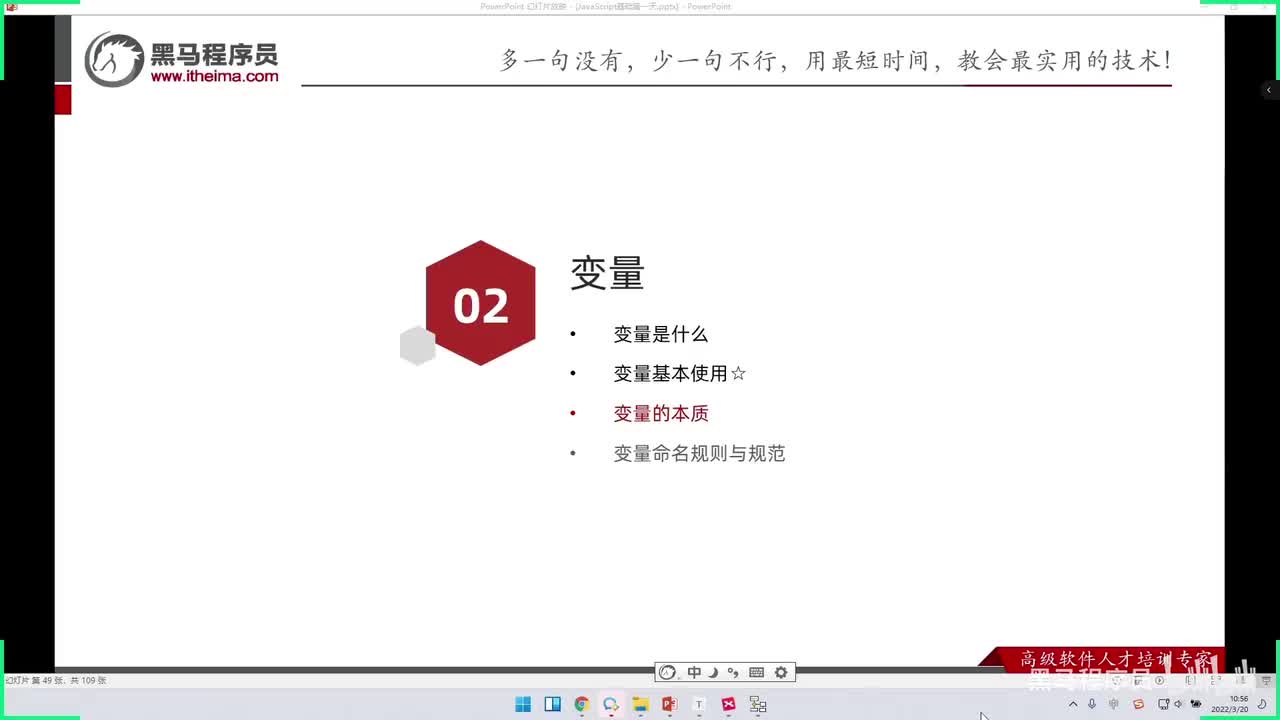
Task: Open the Windows Start menu
Action: point(523,704)
